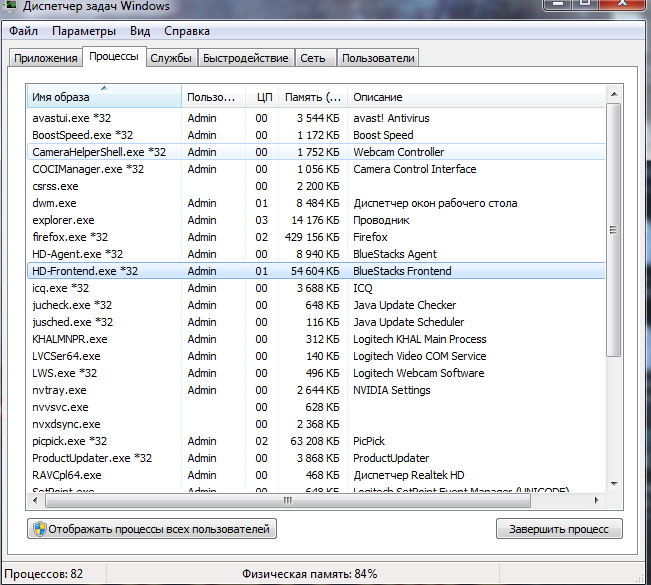Viewport: 651px width, 585px height.
Task: Click the scroll up arrow of process list
Action: click(x=614, y=94)
